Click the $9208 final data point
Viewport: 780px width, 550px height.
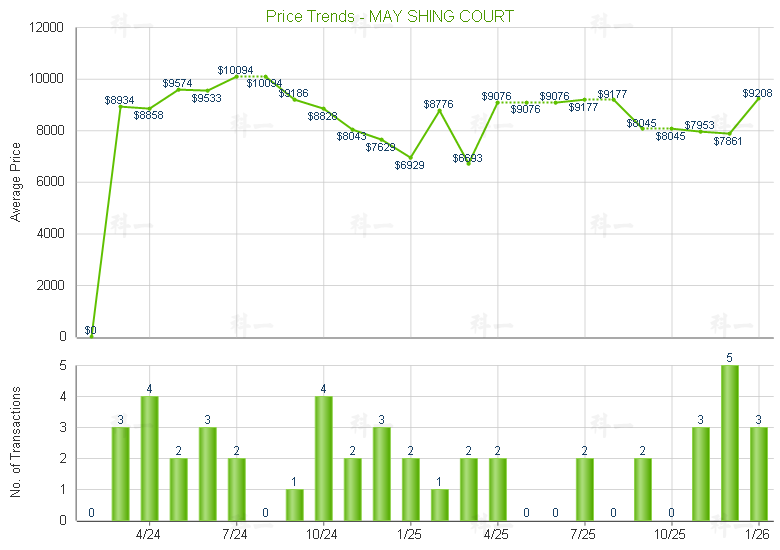coord(759,99)
